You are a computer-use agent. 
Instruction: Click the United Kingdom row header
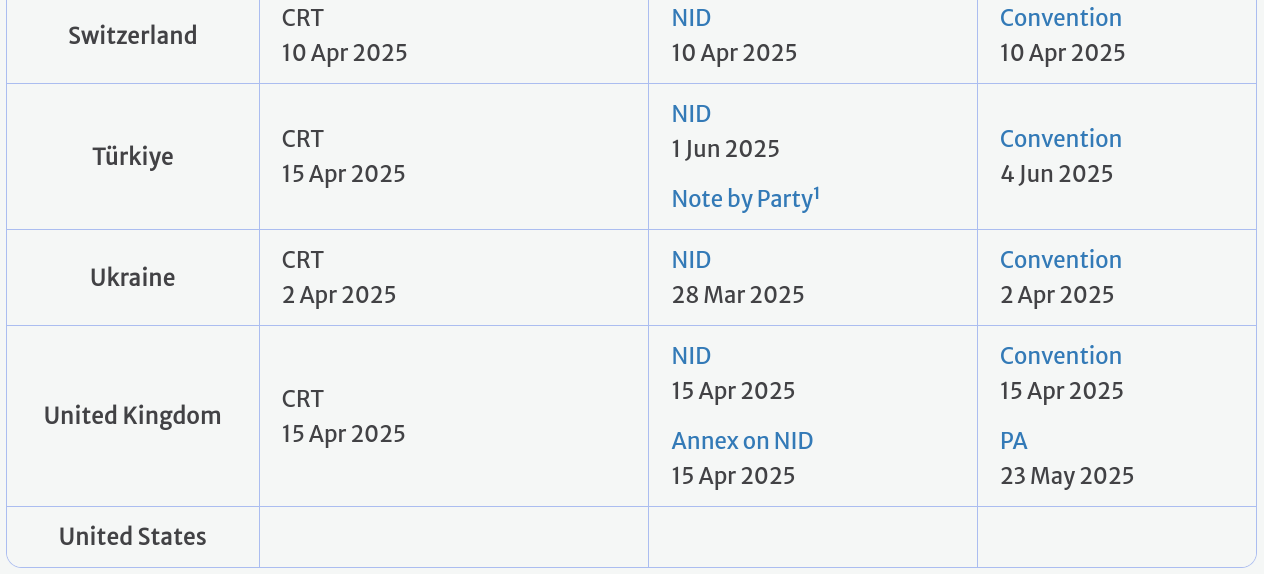pos(133,415)
